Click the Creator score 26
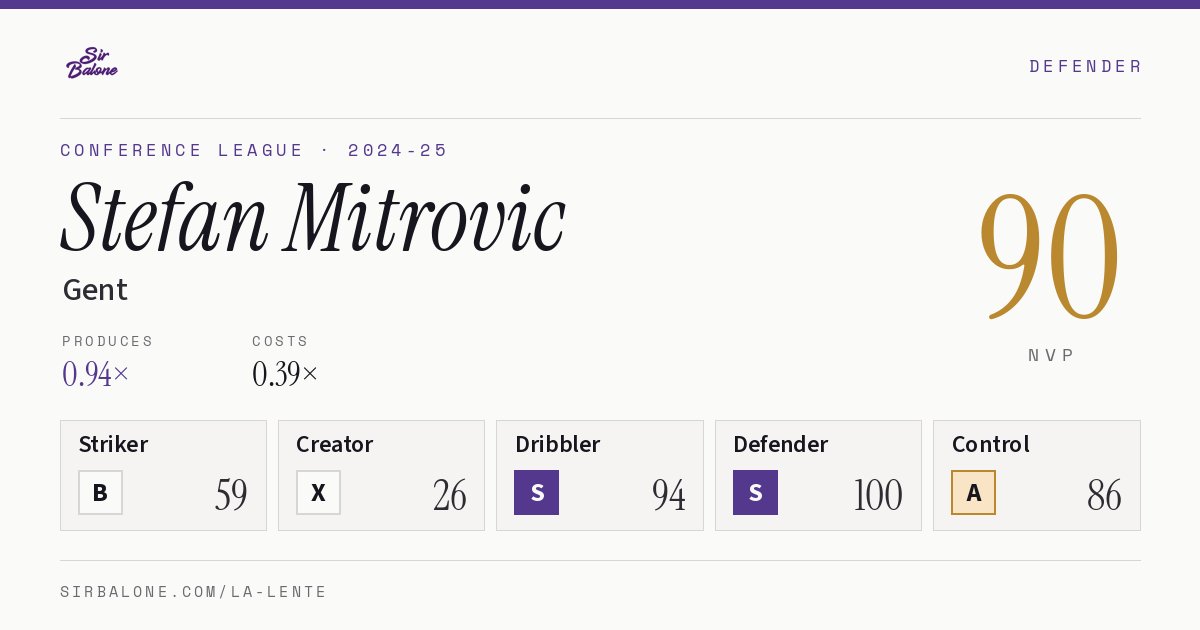Viewport: 1200px width, 630px height. [x=449, y=495]
